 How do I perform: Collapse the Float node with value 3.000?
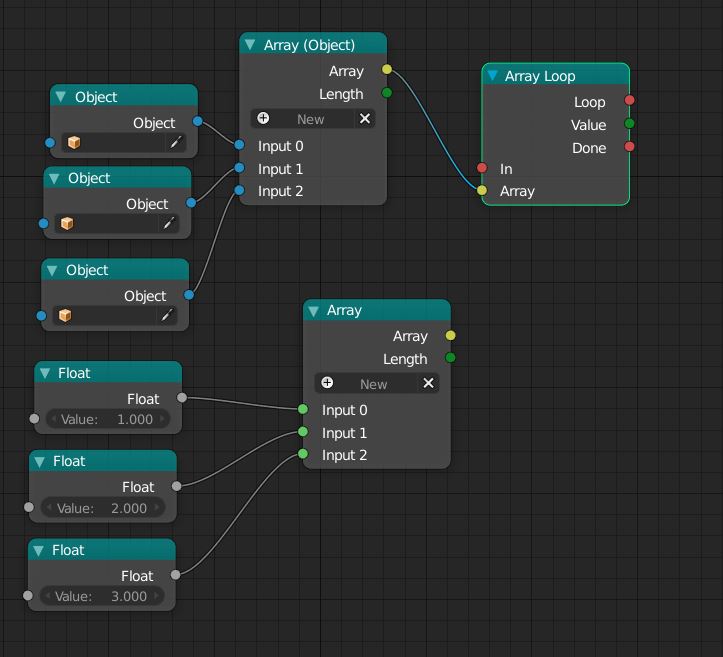39,550
